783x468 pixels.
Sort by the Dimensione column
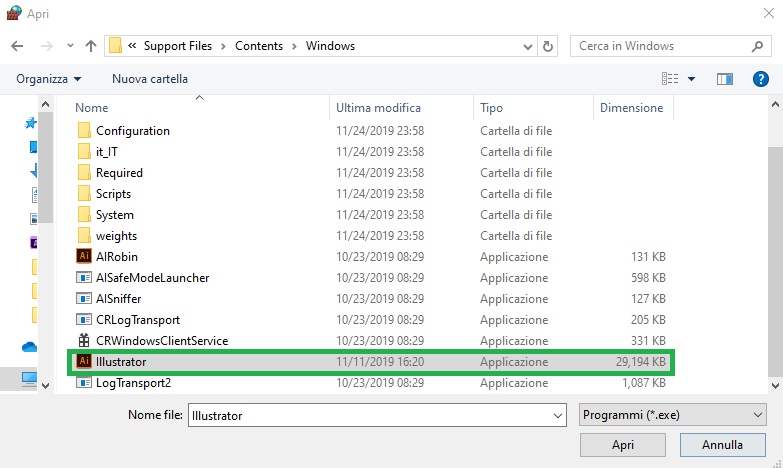click(x=634, y=108)
